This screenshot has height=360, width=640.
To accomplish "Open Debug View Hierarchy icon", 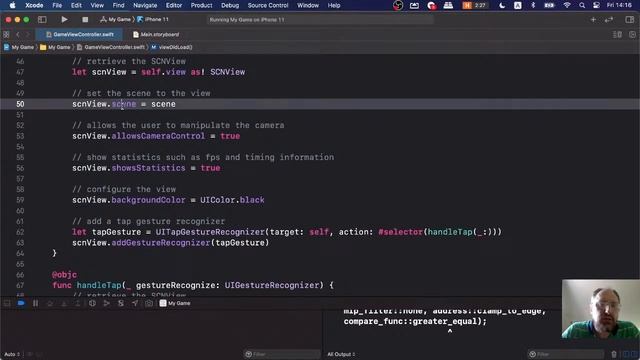I will pyautogui.click(x=92, y=303).
